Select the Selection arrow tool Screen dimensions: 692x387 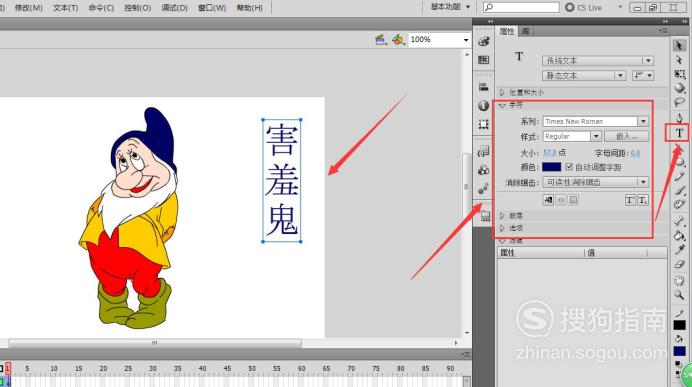pyautogui.click(x=679, y=45)
